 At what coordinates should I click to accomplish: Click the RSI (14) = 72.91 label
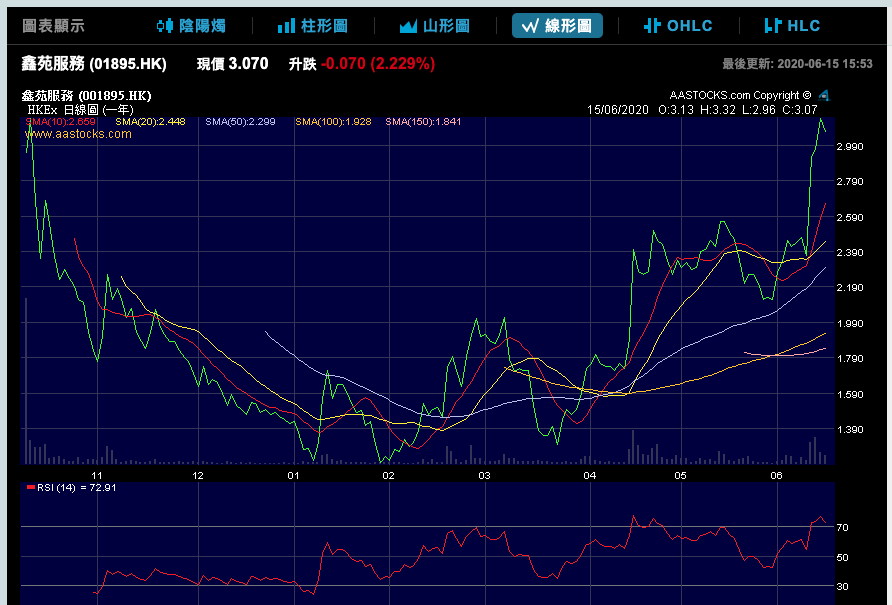(x=72, y=488)
